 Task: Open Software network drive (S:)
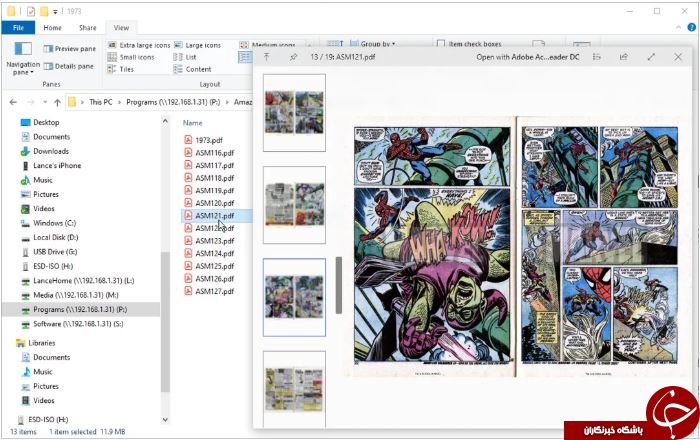coord(72,324)
